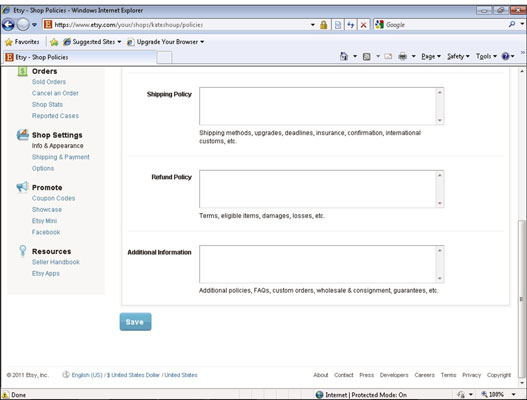This screenshot has height=400, width=527.
Task: Click the etsy.com URL in address bar
Action: tap(129, 25)
